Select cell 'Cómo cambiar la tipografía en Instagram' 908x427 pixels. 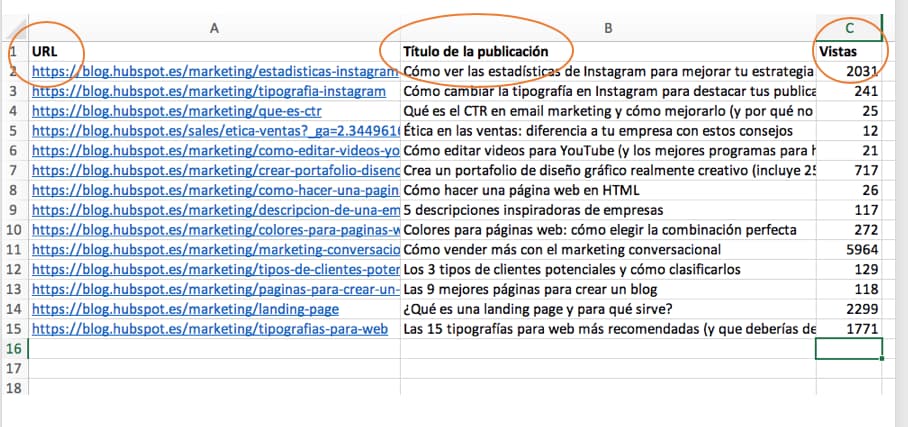click(x=608, y=92)
